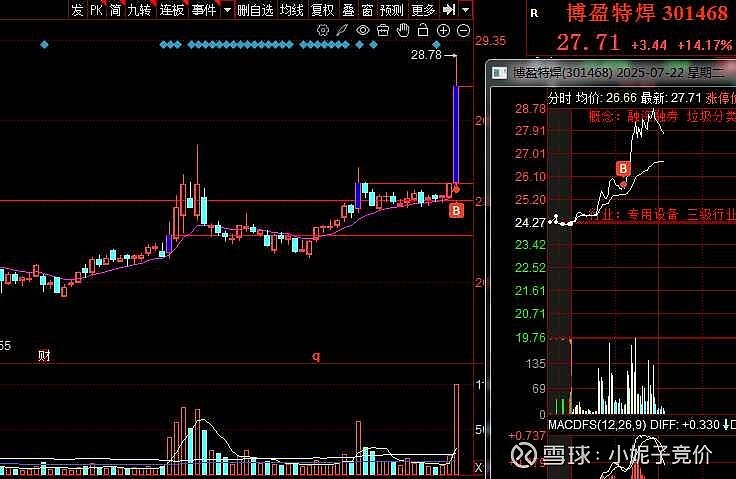Select the hand pan tool icon
Screen dimensions: 736x479
(x=403, y=31)
